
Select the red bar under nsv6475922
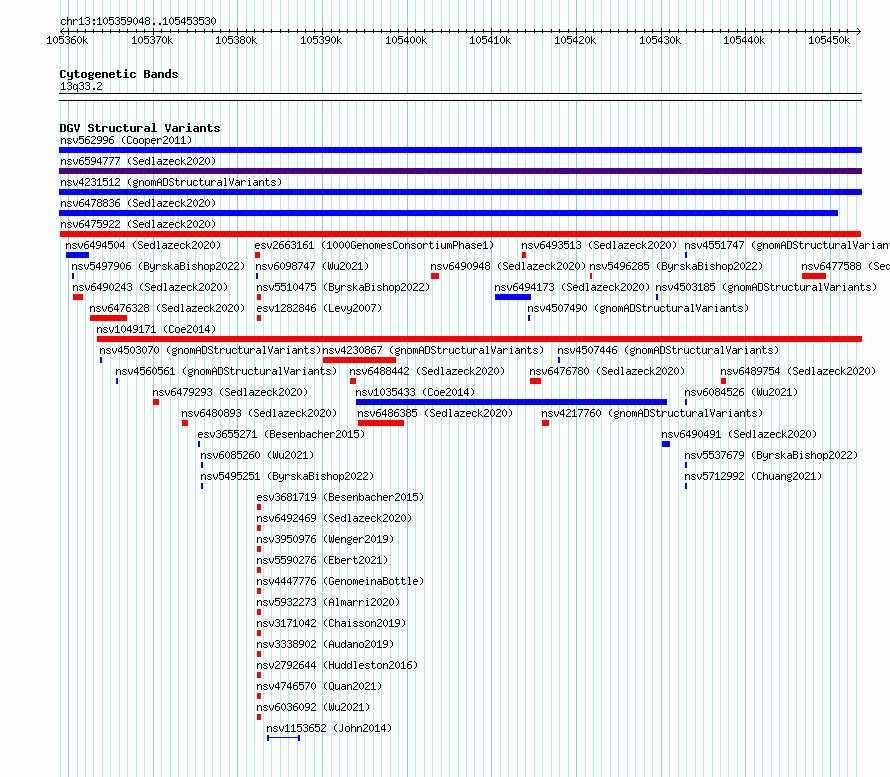[x=460, y=234]
